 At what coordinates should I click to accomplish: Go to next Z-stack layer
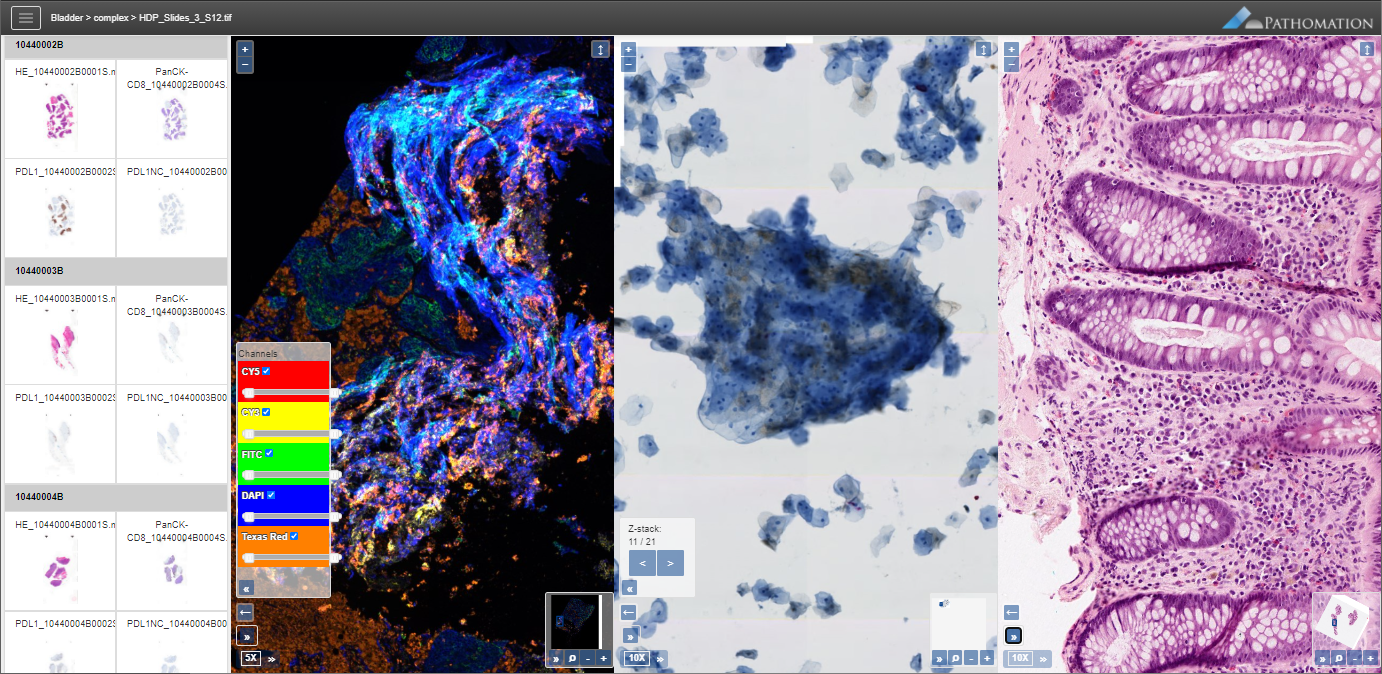pos(671,563)
